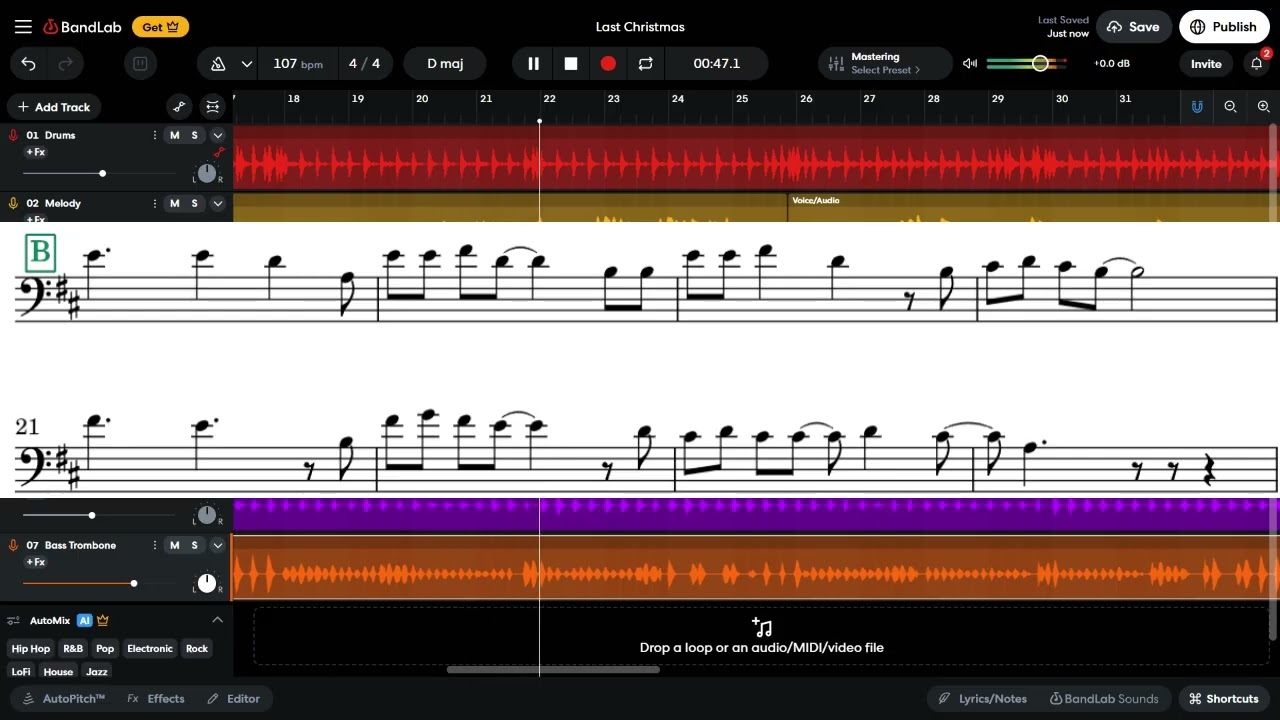Add Fx to the Drums track

pos(35,152)
